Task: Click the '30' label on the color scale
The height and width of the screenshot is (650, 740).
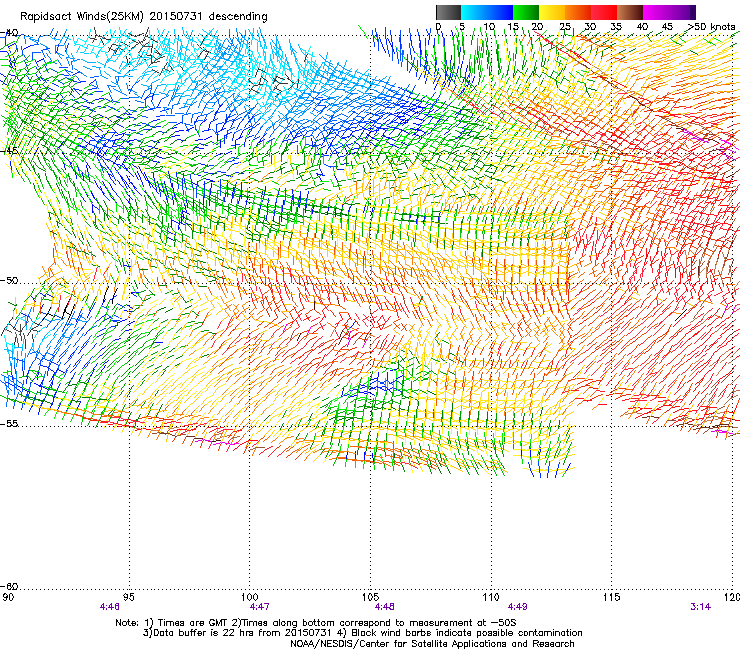Action: (x=590, y=27)
